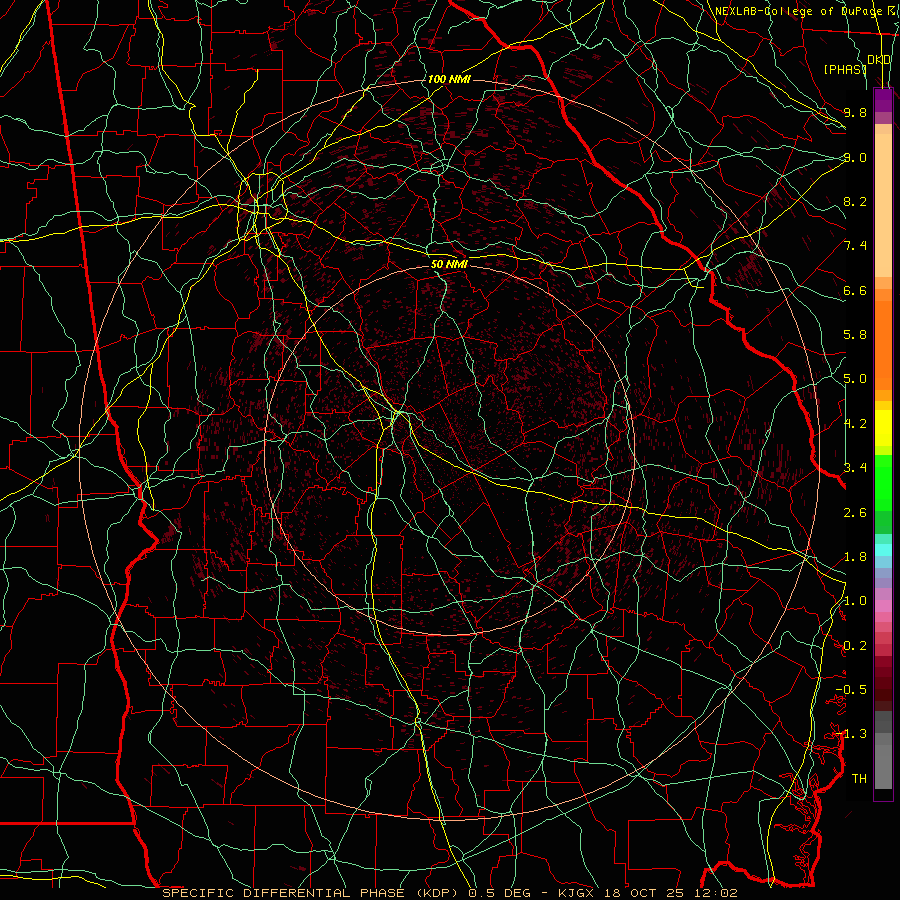Select the 8.2 value on color scale

[855, 201]
